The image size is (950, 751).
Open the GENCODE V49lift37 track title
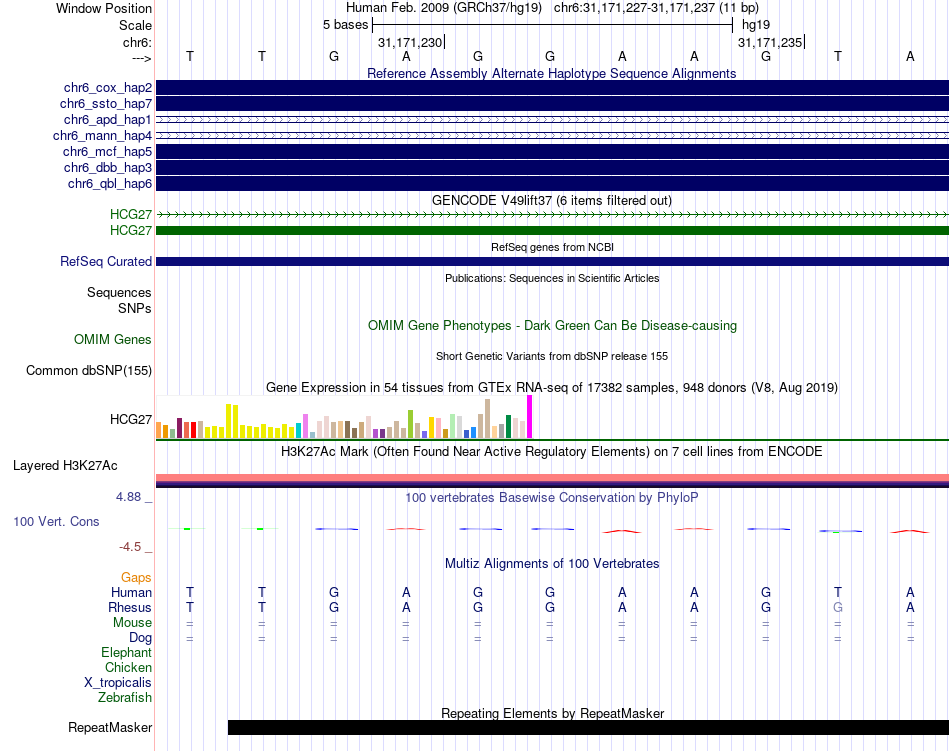551,200
